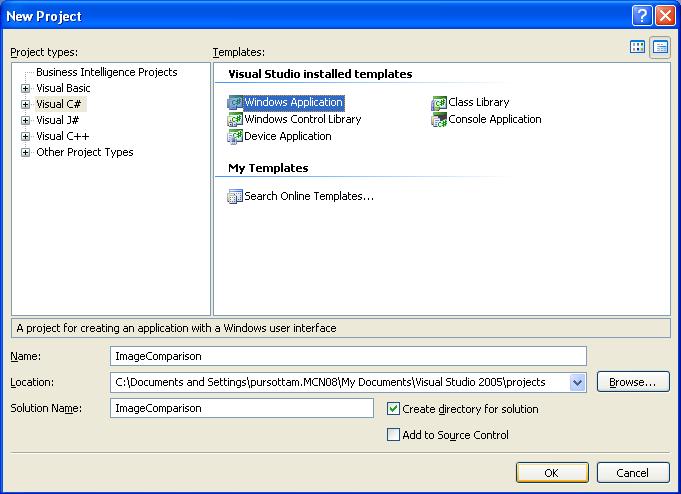Select the Windows Application template icon

(x=235, y=103)
